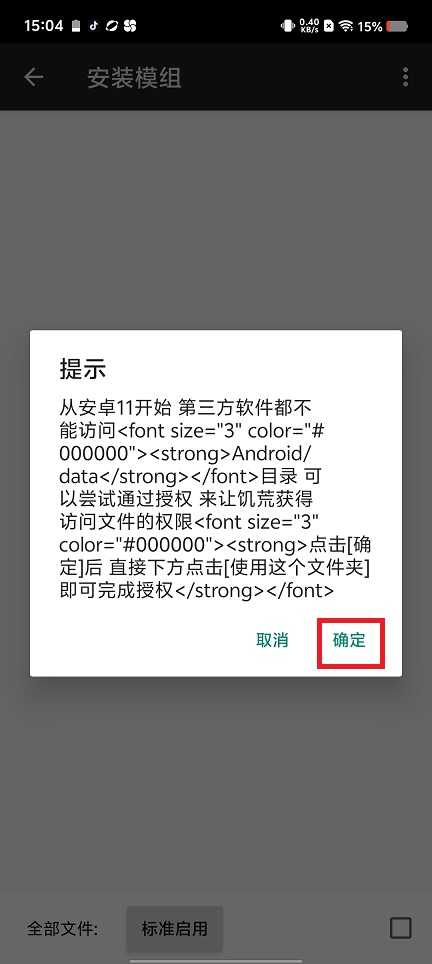Viewport: 432px width, 964px height.
Task: Tap the back arrow beside 安装模组
Action: (x=33, y=77)
